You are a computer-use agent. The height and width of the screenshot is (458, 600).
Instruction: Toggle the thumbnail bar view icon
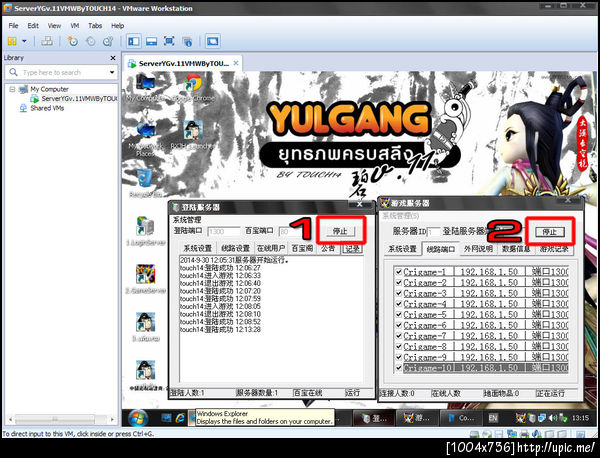pyautogui.click(x=152, y=41)
